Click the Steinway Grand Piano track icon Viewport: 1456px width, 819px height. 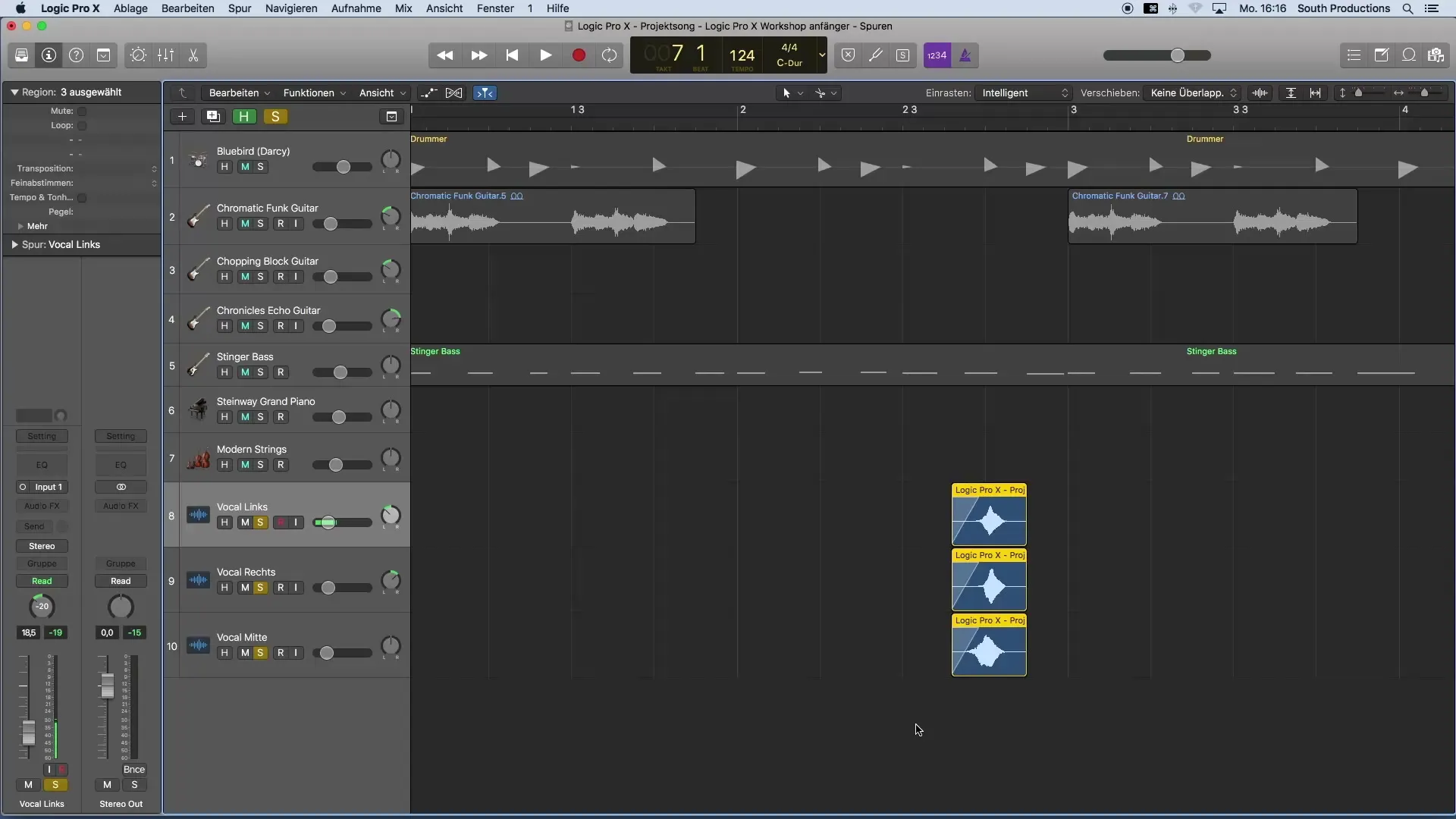coord(198,409)
